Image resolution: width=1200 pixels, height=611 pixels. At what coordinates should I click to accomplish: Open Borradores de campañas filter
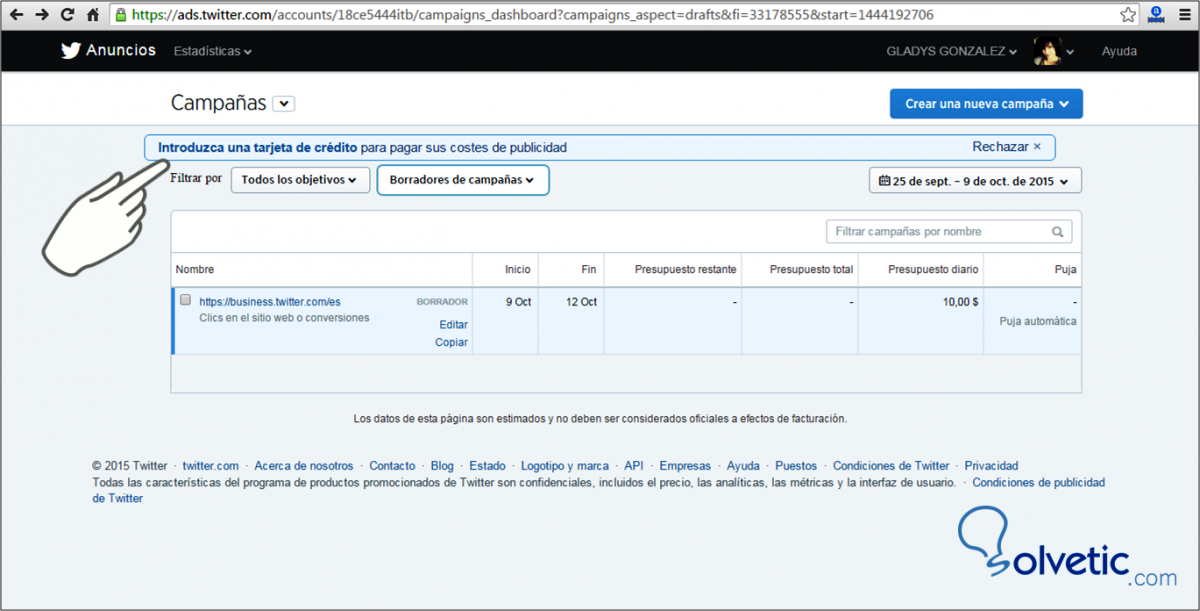click(462, 180)
